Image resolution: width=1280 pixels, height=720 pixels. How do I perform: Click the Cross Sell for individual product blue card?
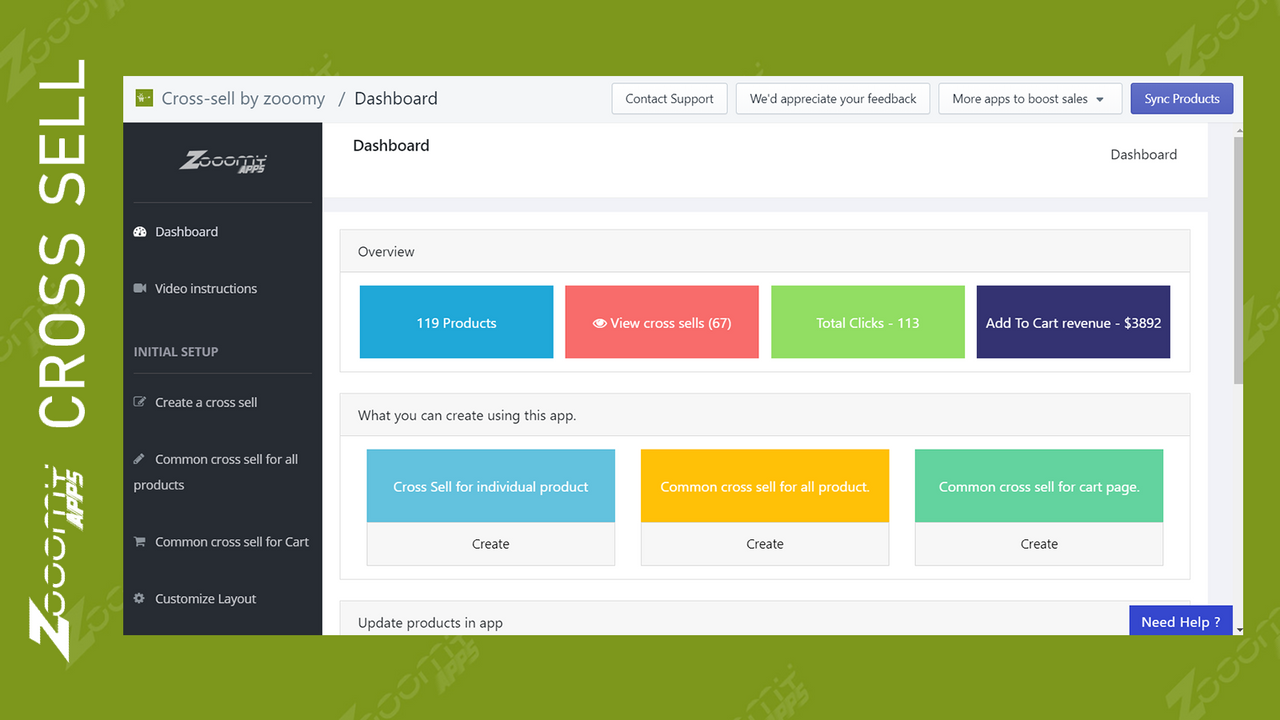point(491,486)
